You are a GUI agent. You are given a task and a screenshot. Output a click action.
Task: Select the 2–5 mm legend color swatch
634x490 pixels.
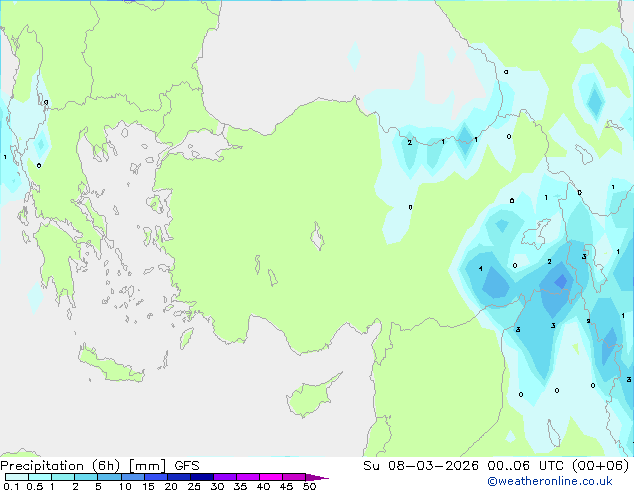pyautogui.click(x=86, y=477)
